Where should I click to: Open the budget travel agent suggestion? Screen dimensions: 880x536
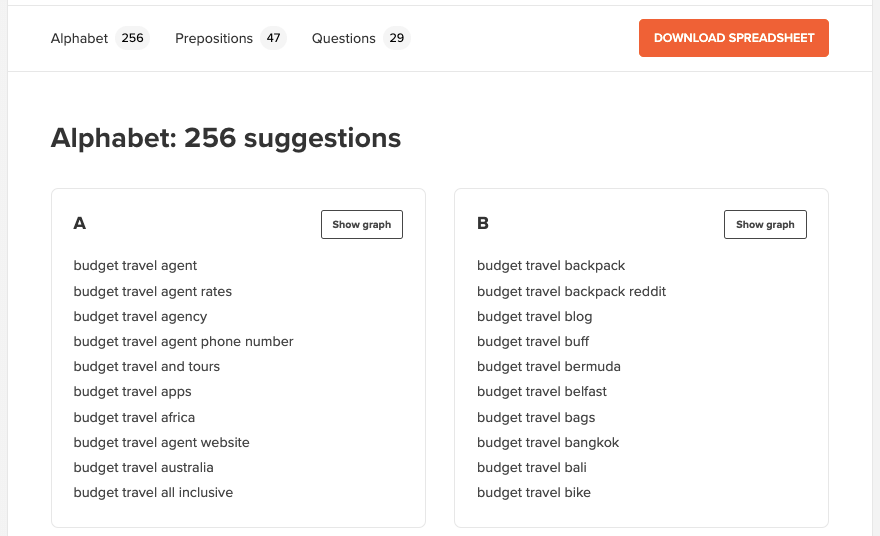135,265
